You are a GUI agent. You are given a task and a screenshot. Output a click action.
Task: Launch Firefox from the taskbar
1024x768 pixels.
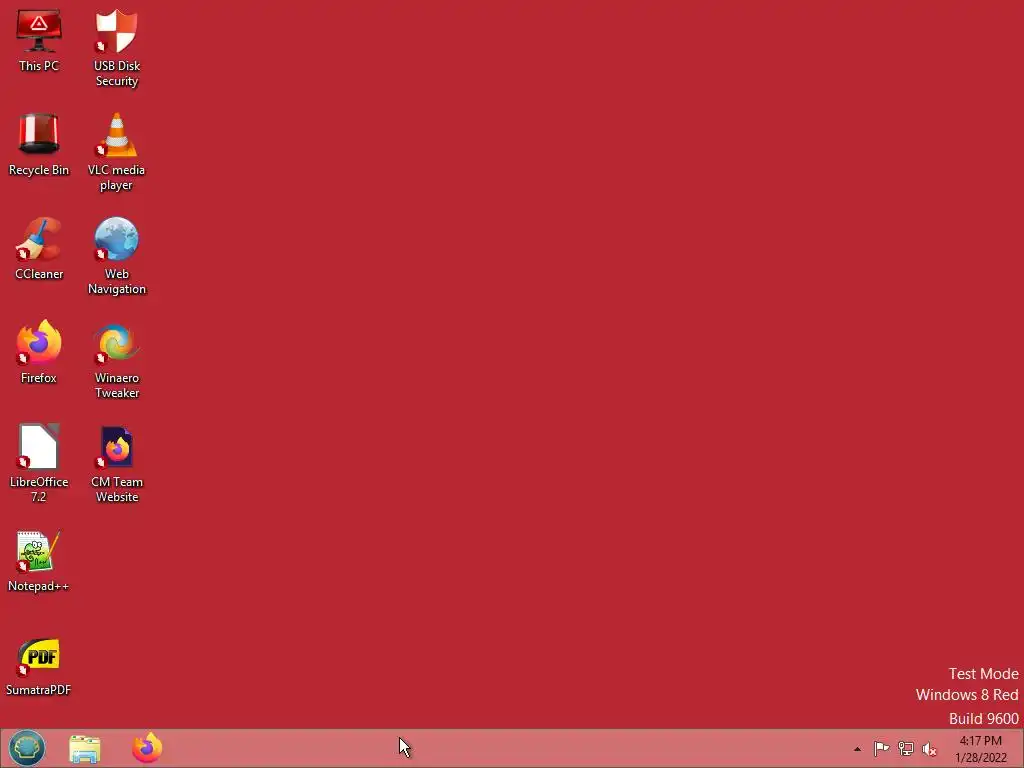click(x=147, y=748)
